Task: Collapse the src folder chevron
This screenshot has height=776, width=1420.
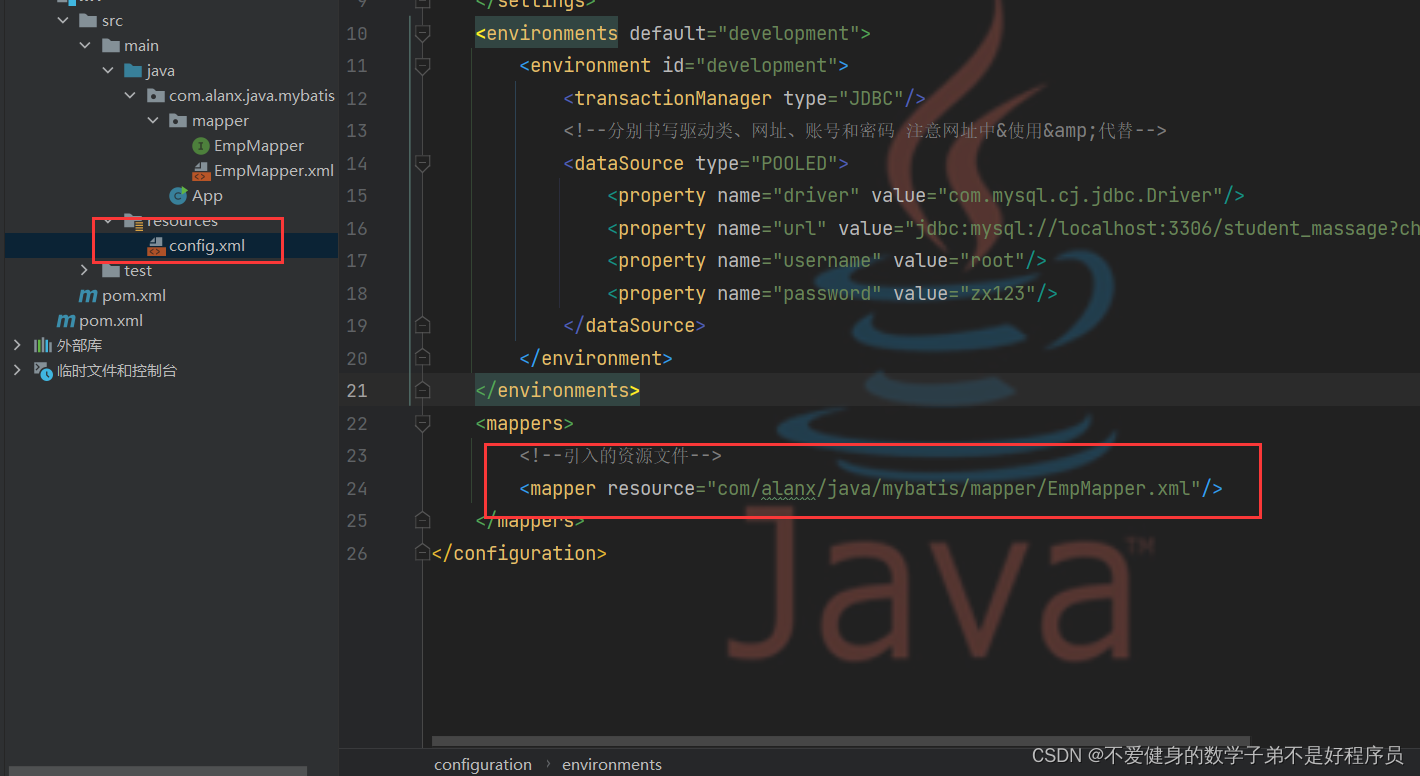Action: (63, 21)
